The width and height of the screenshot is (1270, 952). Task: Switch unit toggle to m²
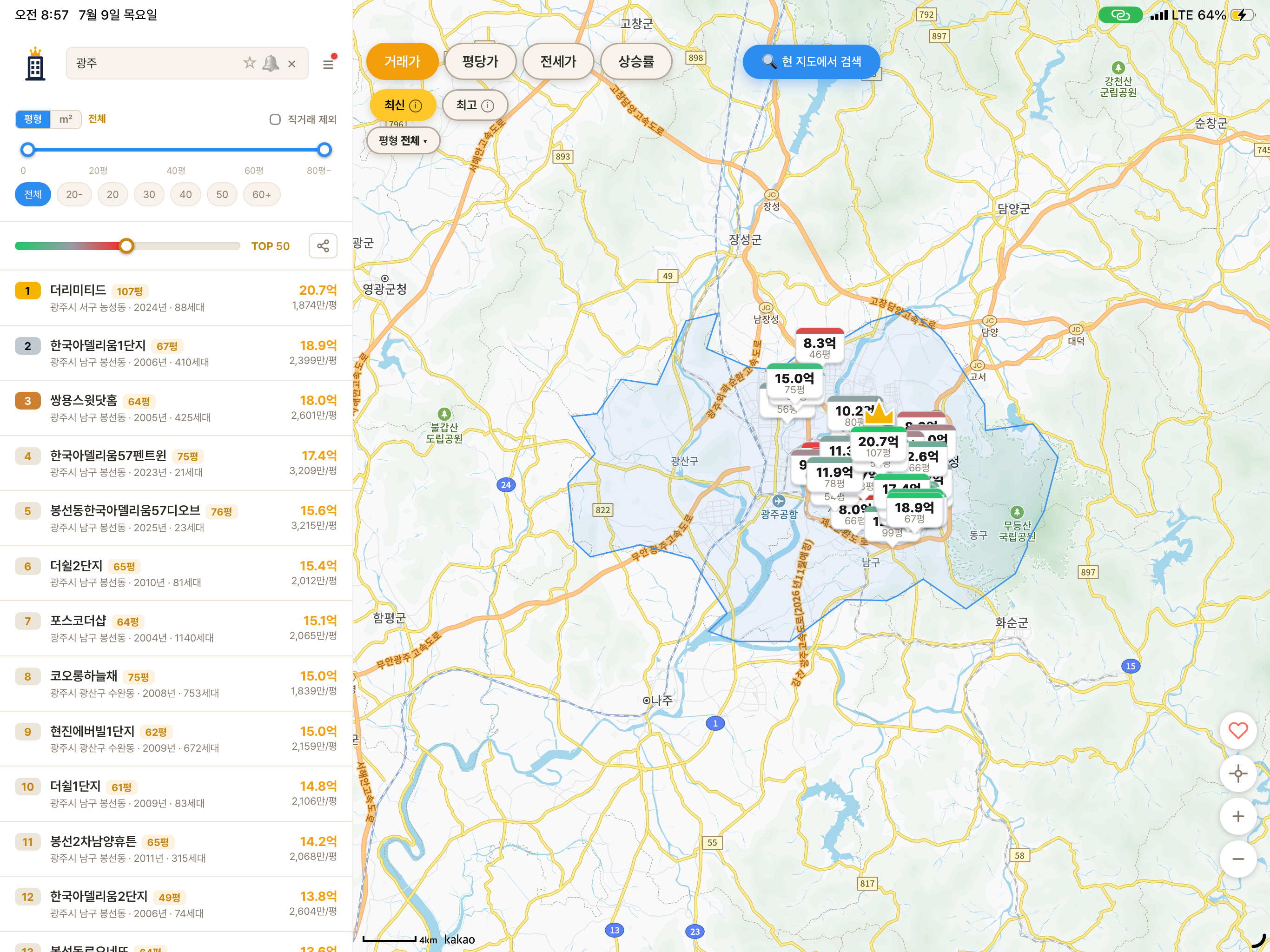coord(66,119)
